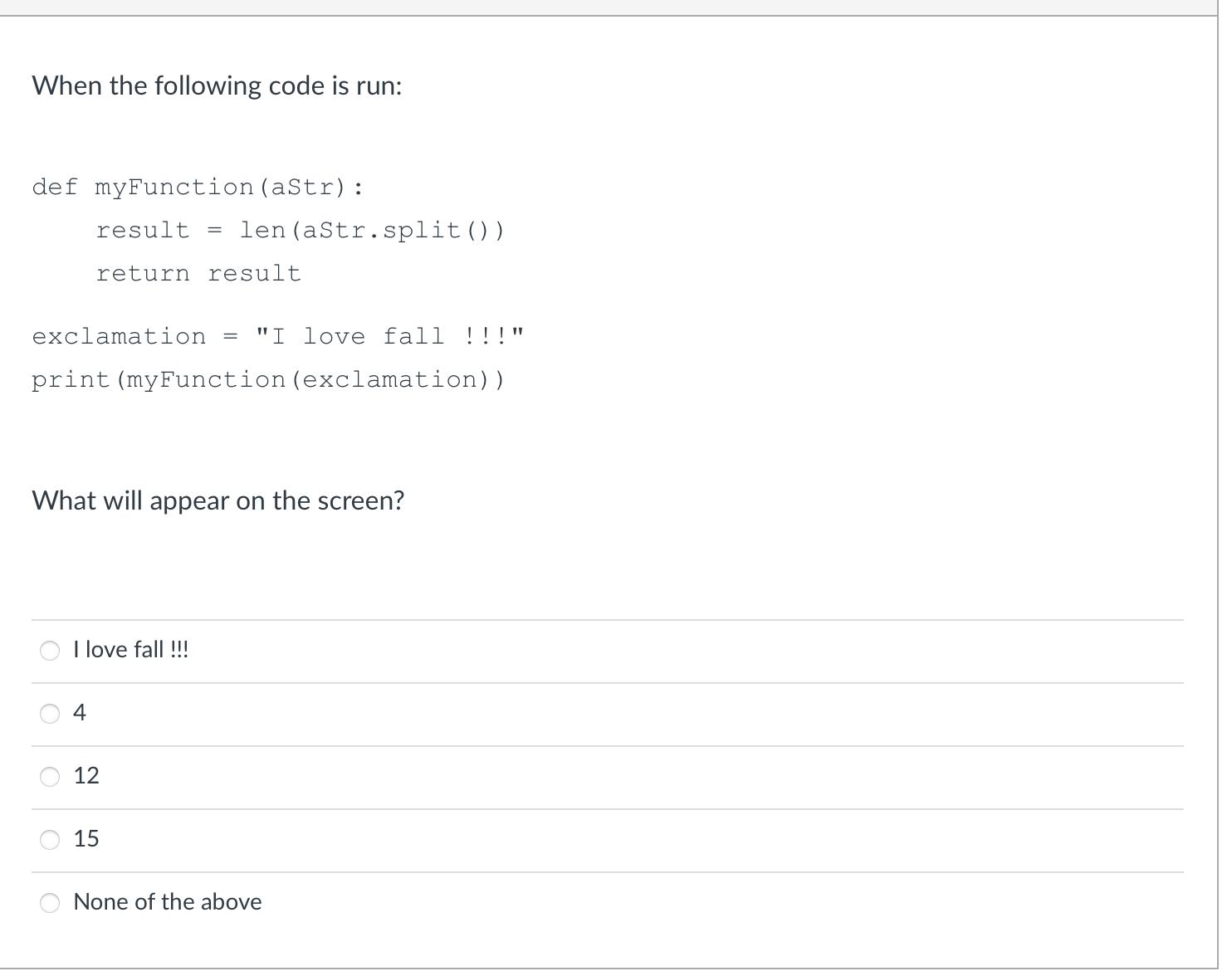1232x976 pixels.
Task: Click the answer label text "12"
Action: pos(86,776)
